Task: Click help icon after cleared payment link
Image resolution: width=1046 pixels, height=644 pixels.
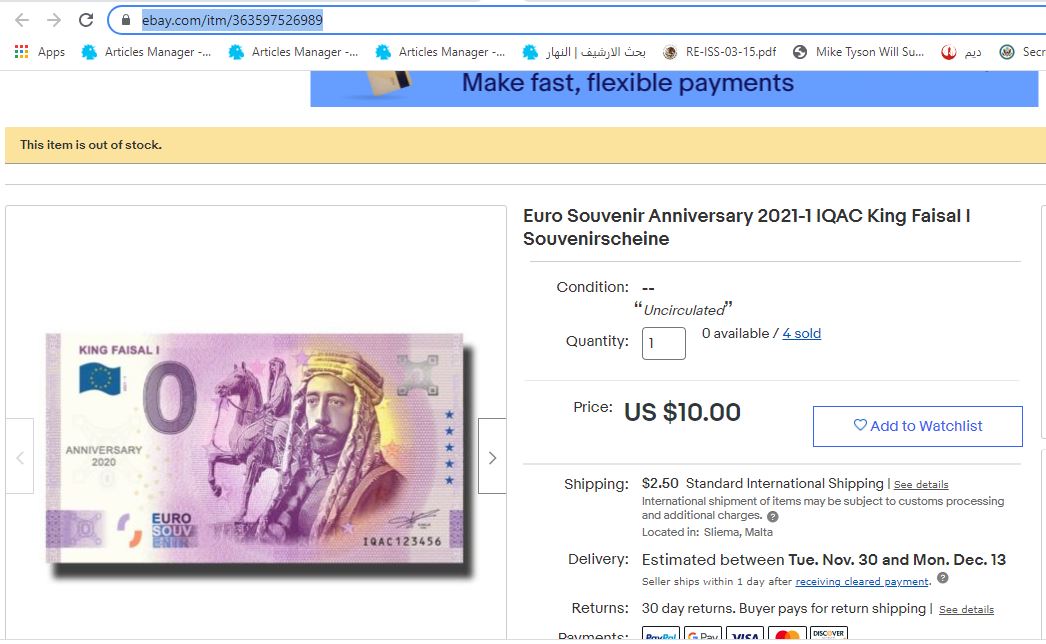Action: [943, 578]
